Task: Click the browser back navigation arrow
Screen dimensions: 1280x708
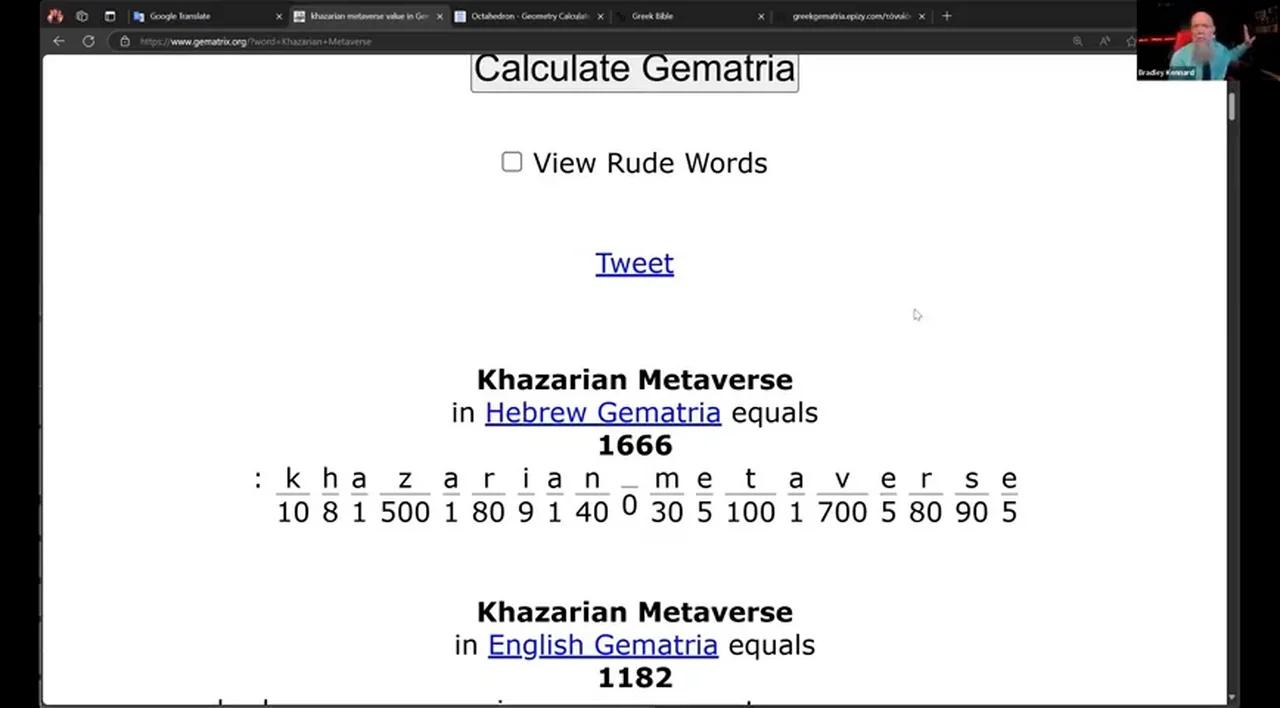Action: click(x=58, y=41)
